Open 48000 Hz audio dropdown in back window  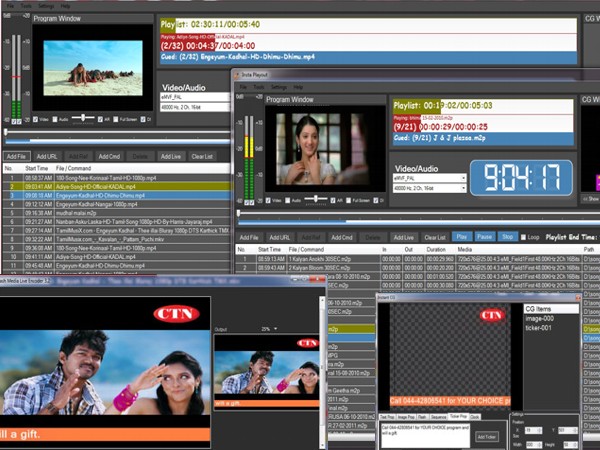[195, 108]
